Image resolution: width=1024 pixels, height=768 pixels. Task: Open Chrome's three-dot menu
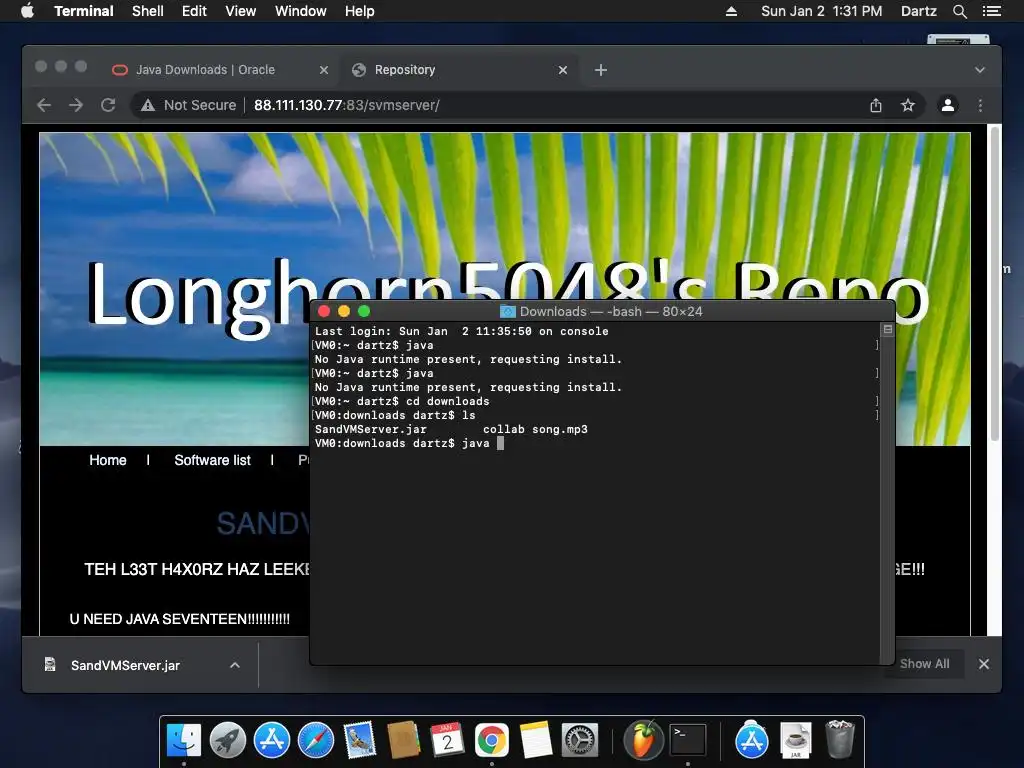(980, 105)
